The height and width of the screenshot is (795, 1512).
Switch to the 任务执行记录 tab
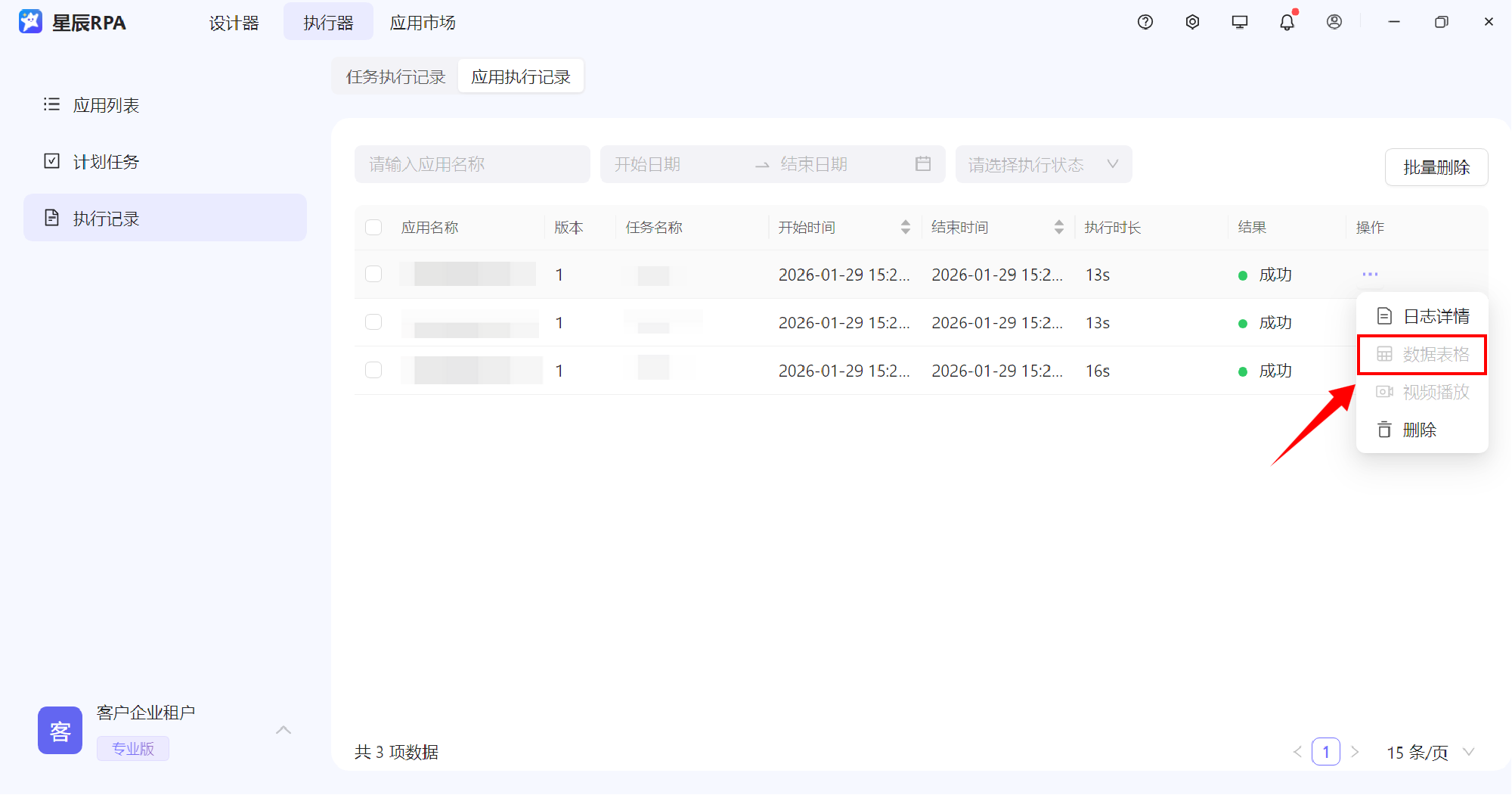point(395,77)
